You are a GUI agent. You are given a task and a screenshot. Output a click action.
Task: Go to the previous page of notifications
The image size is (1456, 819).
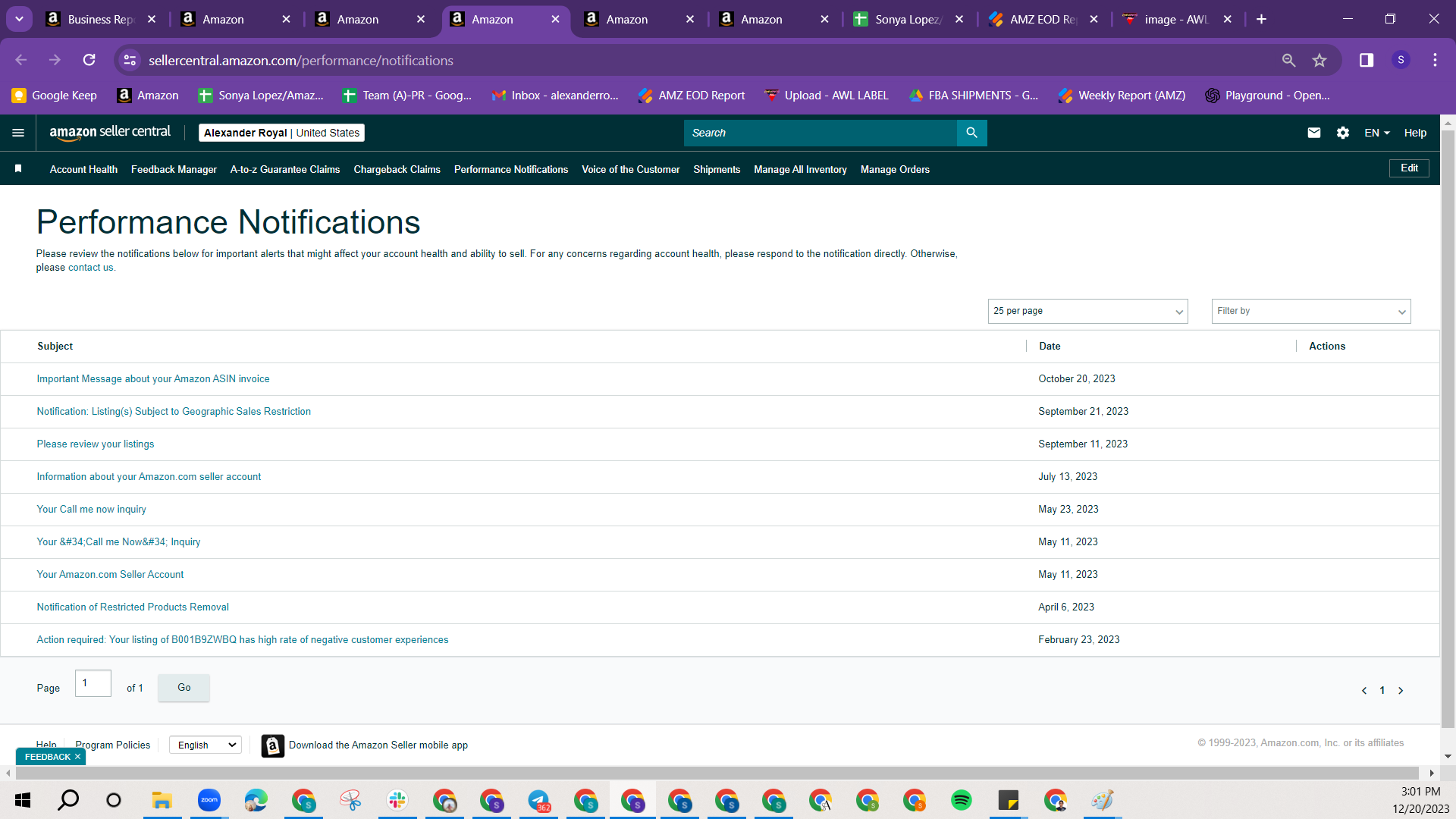click(x=1364, y=690)
